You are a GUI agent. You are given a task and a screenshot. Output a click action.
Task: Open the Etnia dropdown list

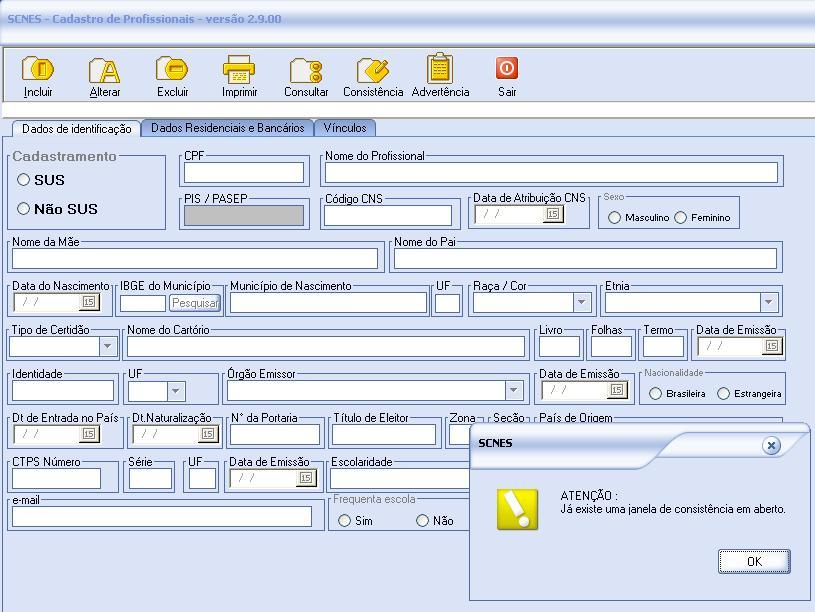pos(768,302)
